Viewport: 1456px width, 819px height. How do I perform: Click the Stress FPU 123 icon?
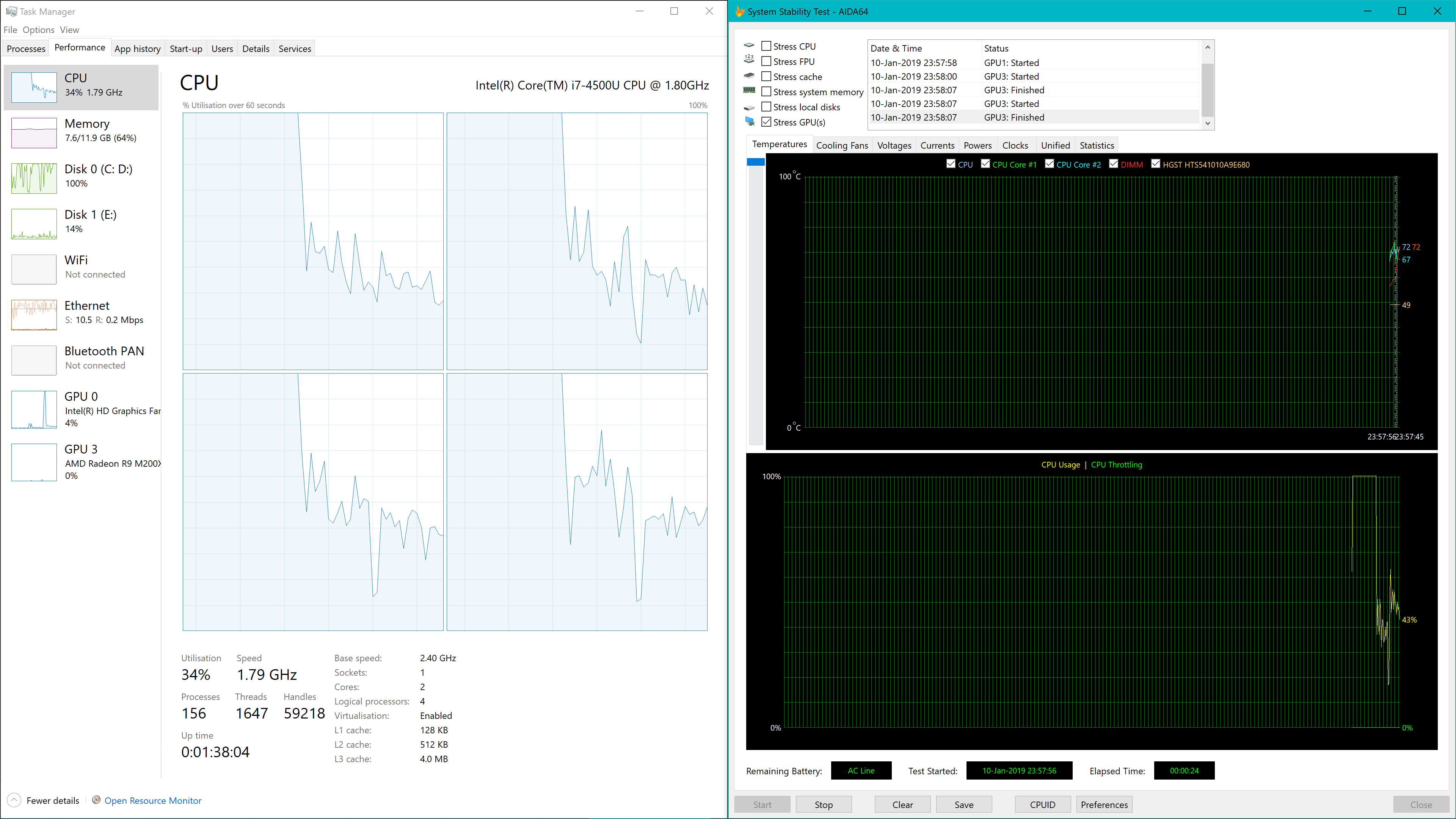pos(749,59)
